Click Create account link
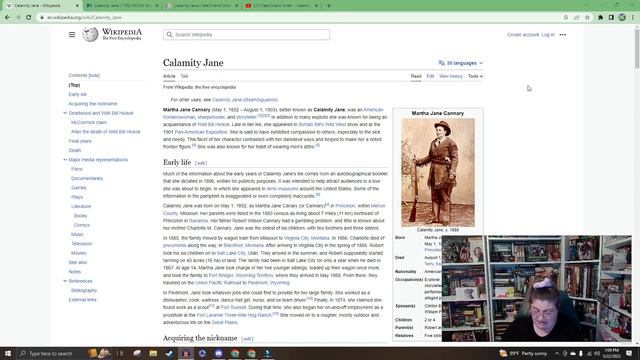640x360 pixels. [x=523, y=35]
